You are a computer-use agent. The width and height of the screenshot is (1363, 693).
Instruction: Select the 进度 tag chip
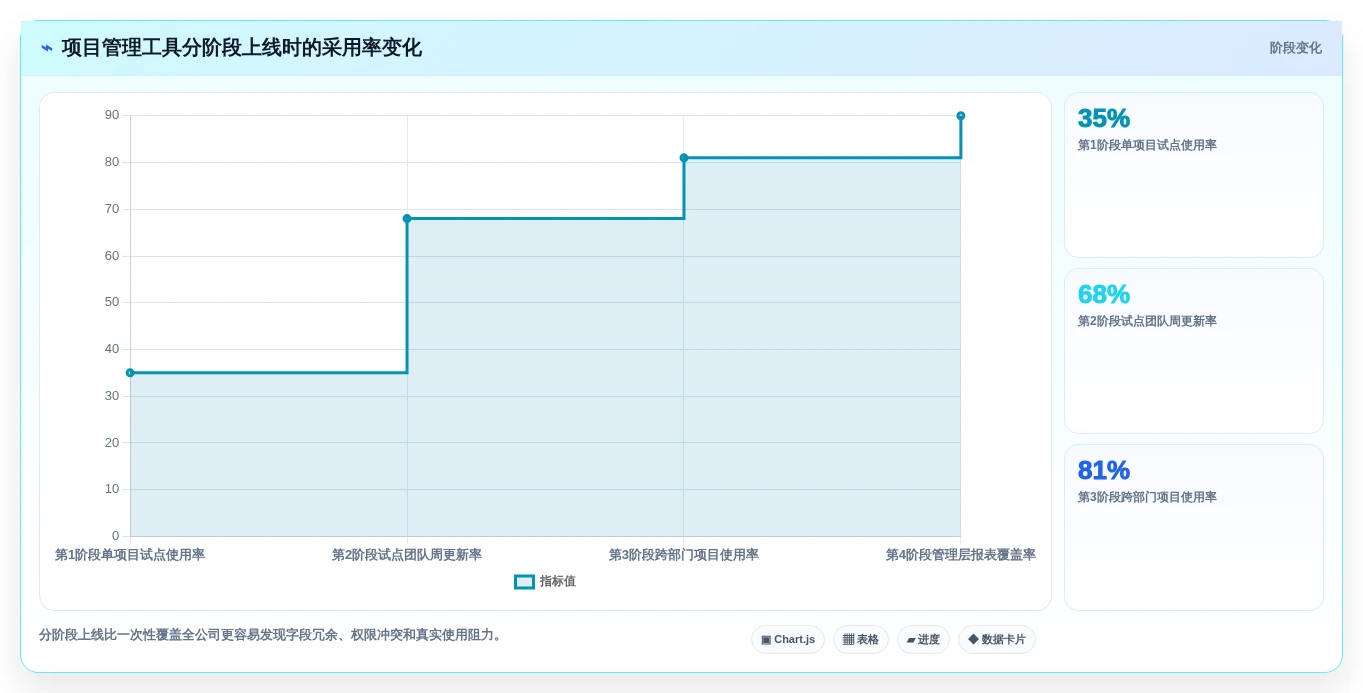[923, 640]
